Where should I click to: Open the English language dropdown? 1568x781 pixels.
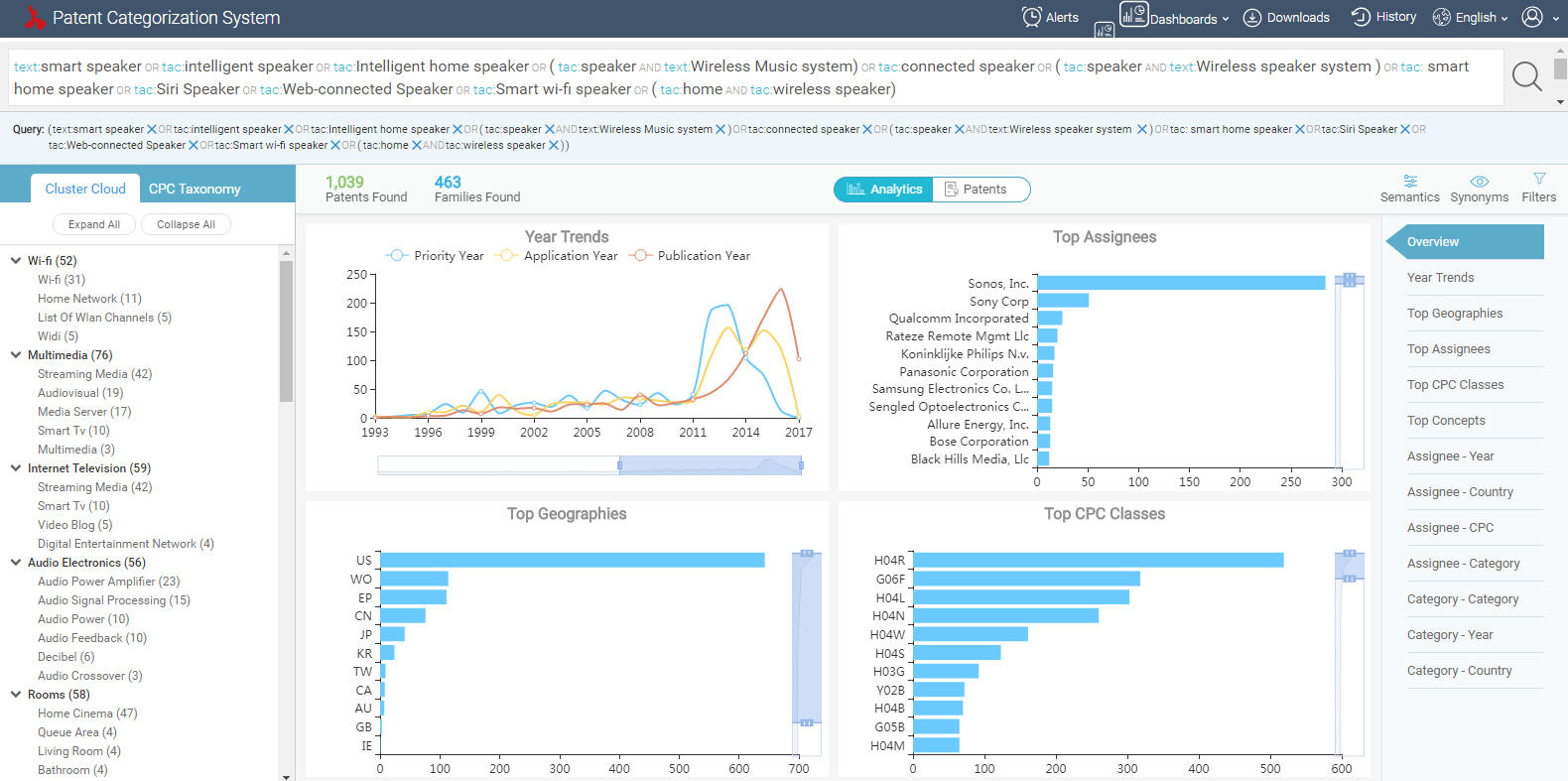pos(1470,18)
